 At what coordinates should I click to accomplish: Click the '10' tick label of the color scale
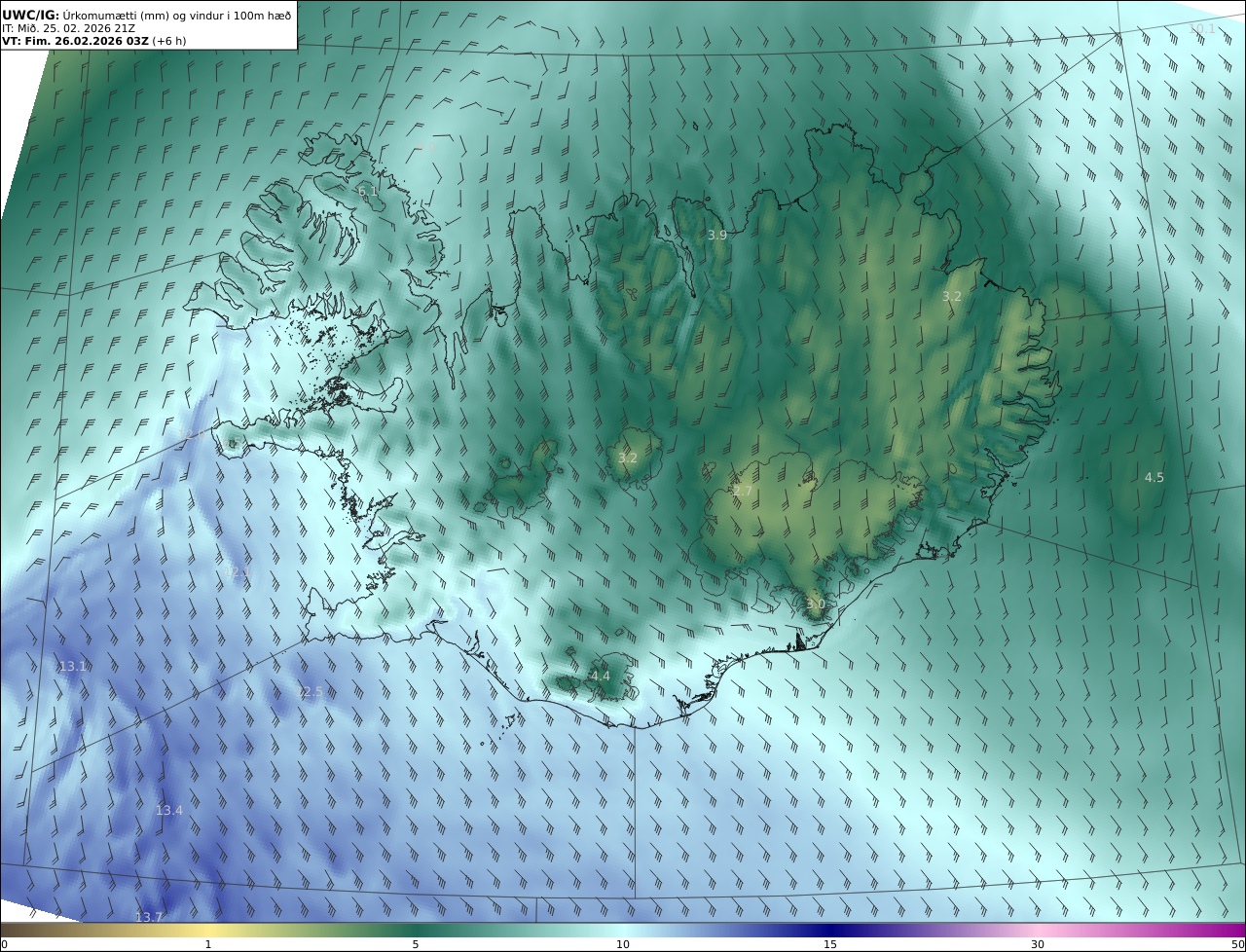(x=623, y=944)
